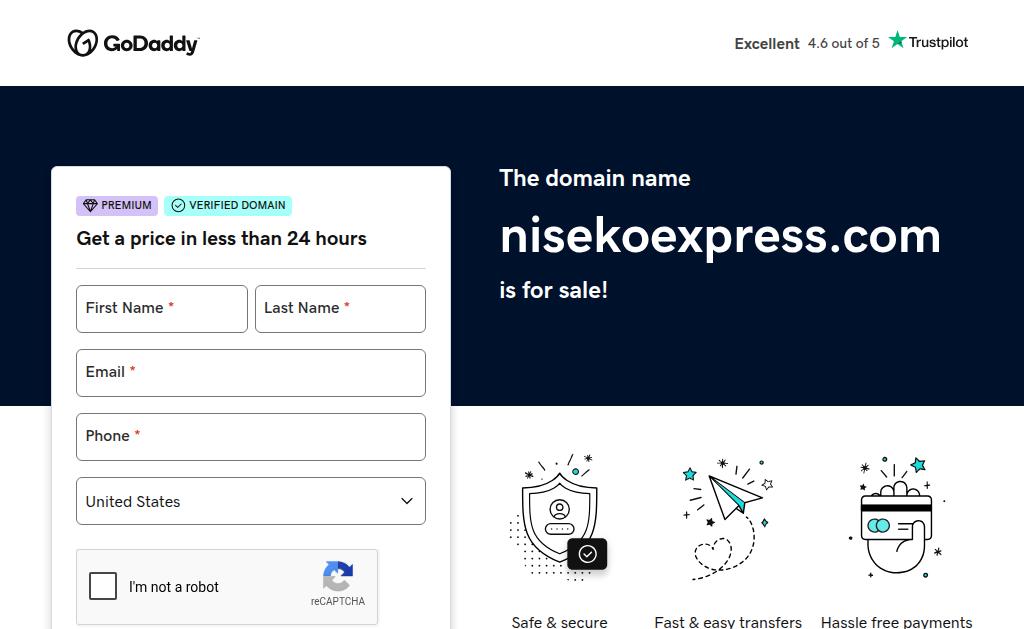Focus the Phone input field

point(251,437)
